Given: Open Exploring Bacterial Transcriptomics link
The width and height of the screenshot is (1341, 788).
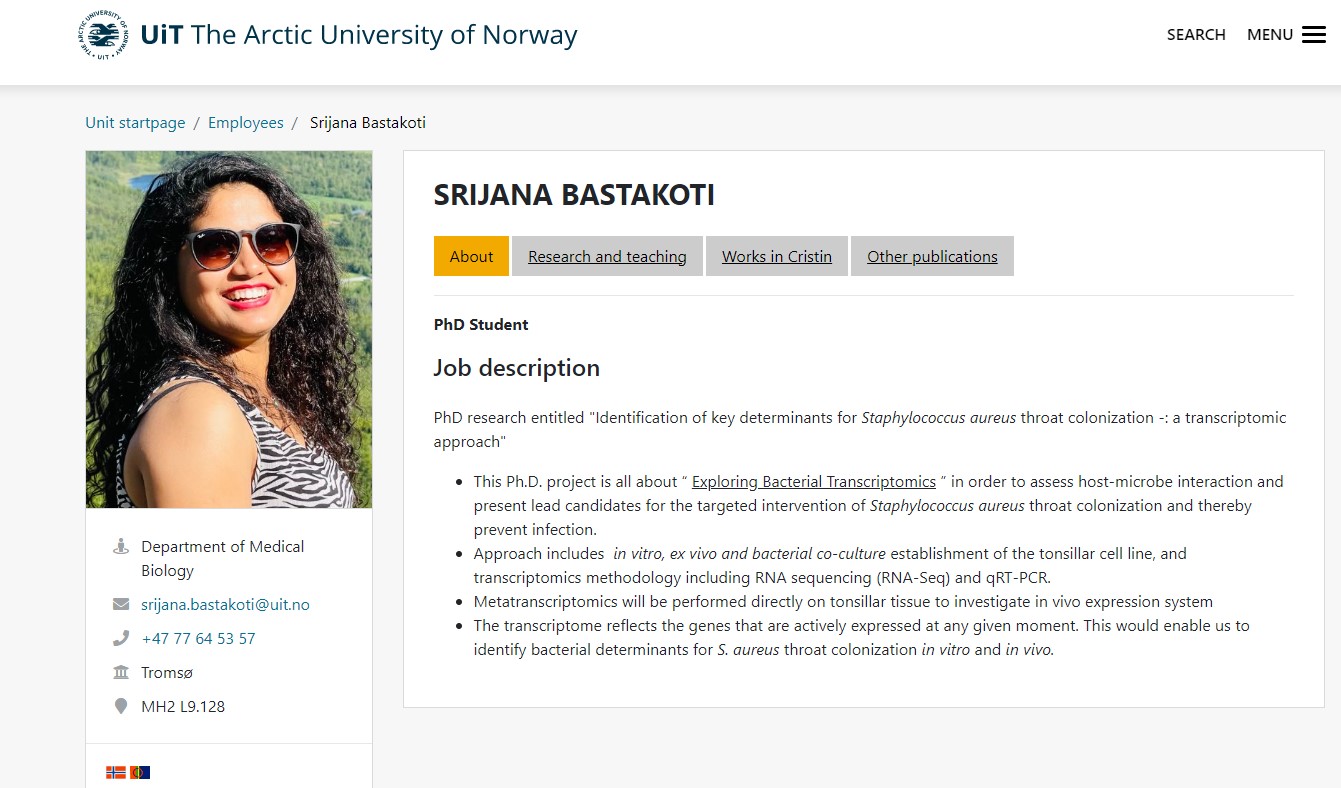Looking at the screenshot, I should point(814,481).
